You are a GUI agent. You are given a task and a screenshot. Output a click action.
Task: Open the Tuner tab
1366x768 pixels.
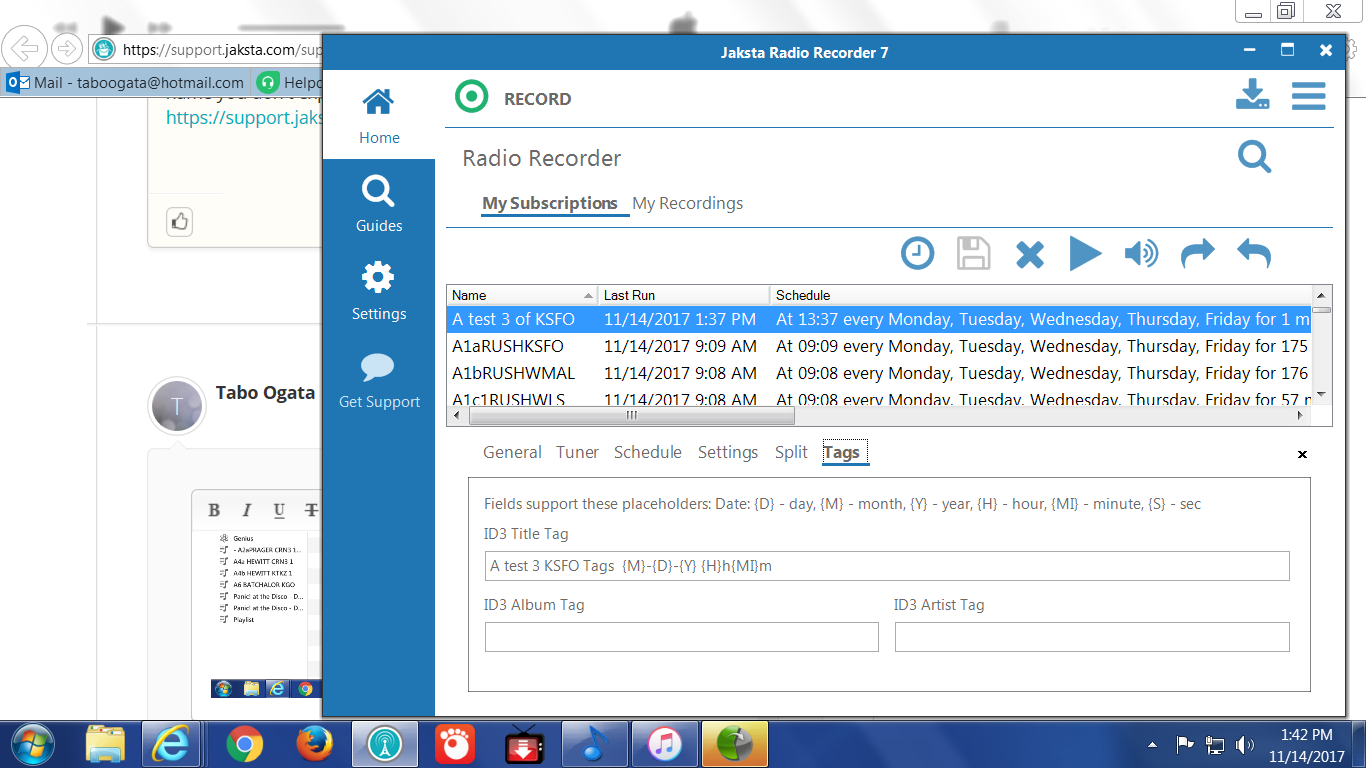pos(577,452)
